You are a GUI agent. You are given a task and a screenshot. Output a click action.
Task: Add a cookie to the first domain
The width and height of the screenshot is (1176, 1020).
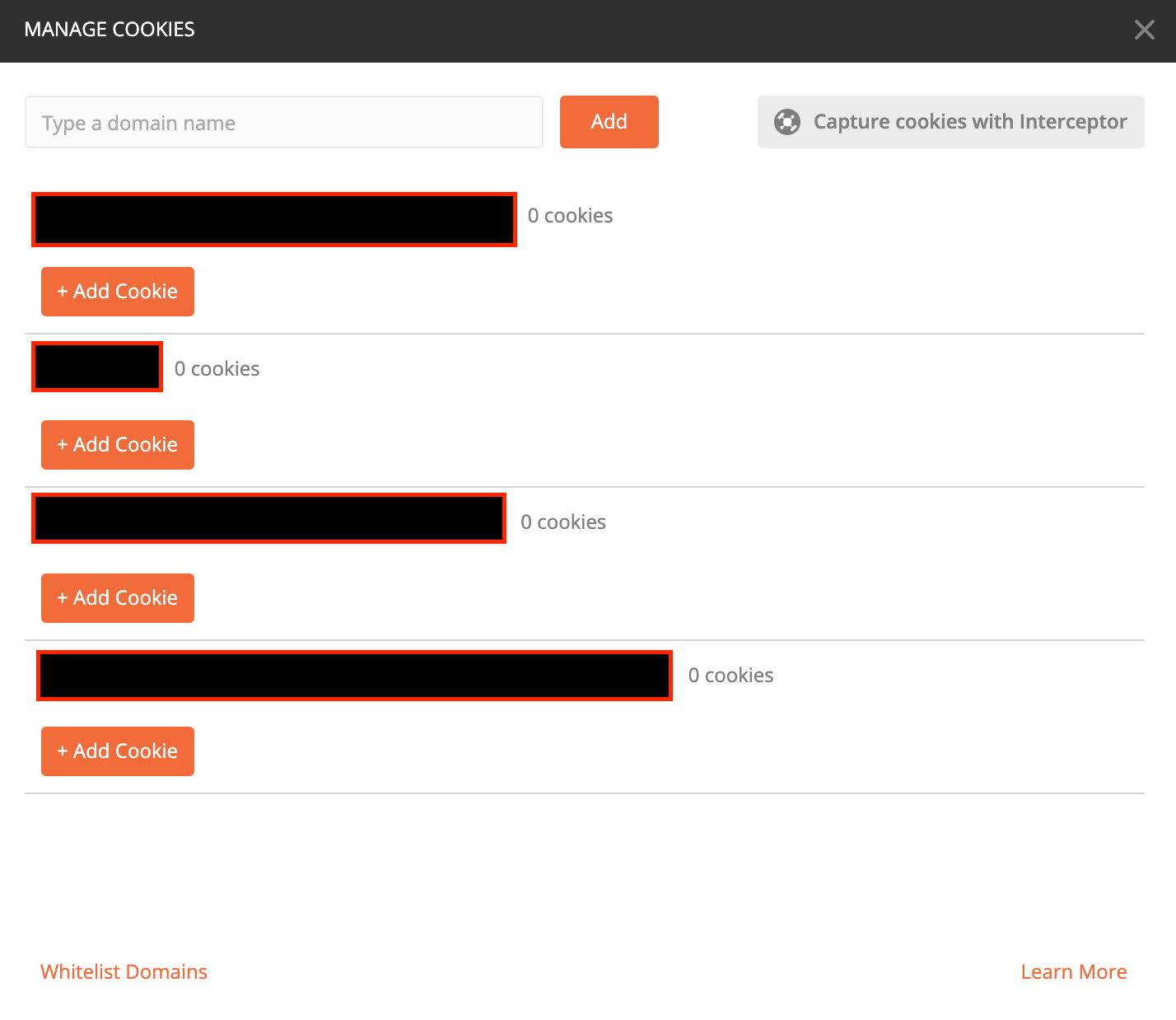click(x=117, y=291)
